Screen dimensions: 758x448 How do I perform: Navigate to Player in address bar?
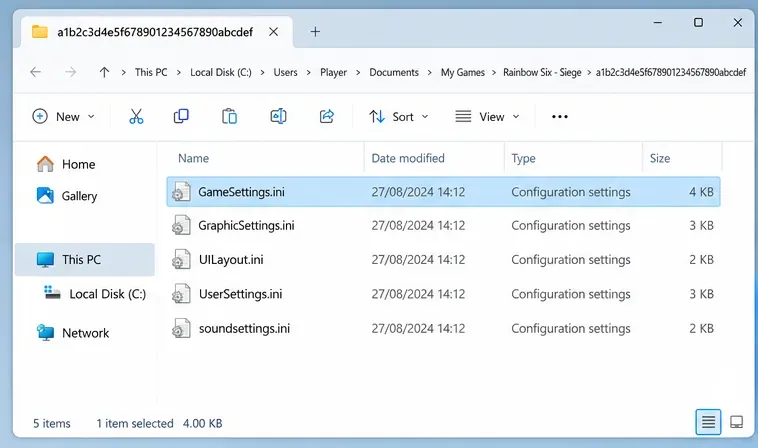pos(334,72)
